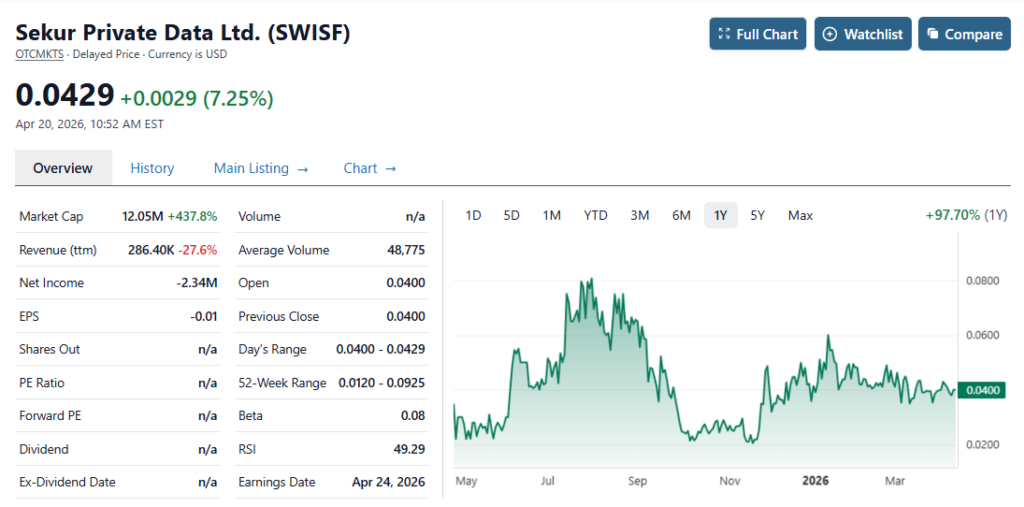Show the YTD chart range
This screenshot has height=507, width=1024.
point(595,215)
